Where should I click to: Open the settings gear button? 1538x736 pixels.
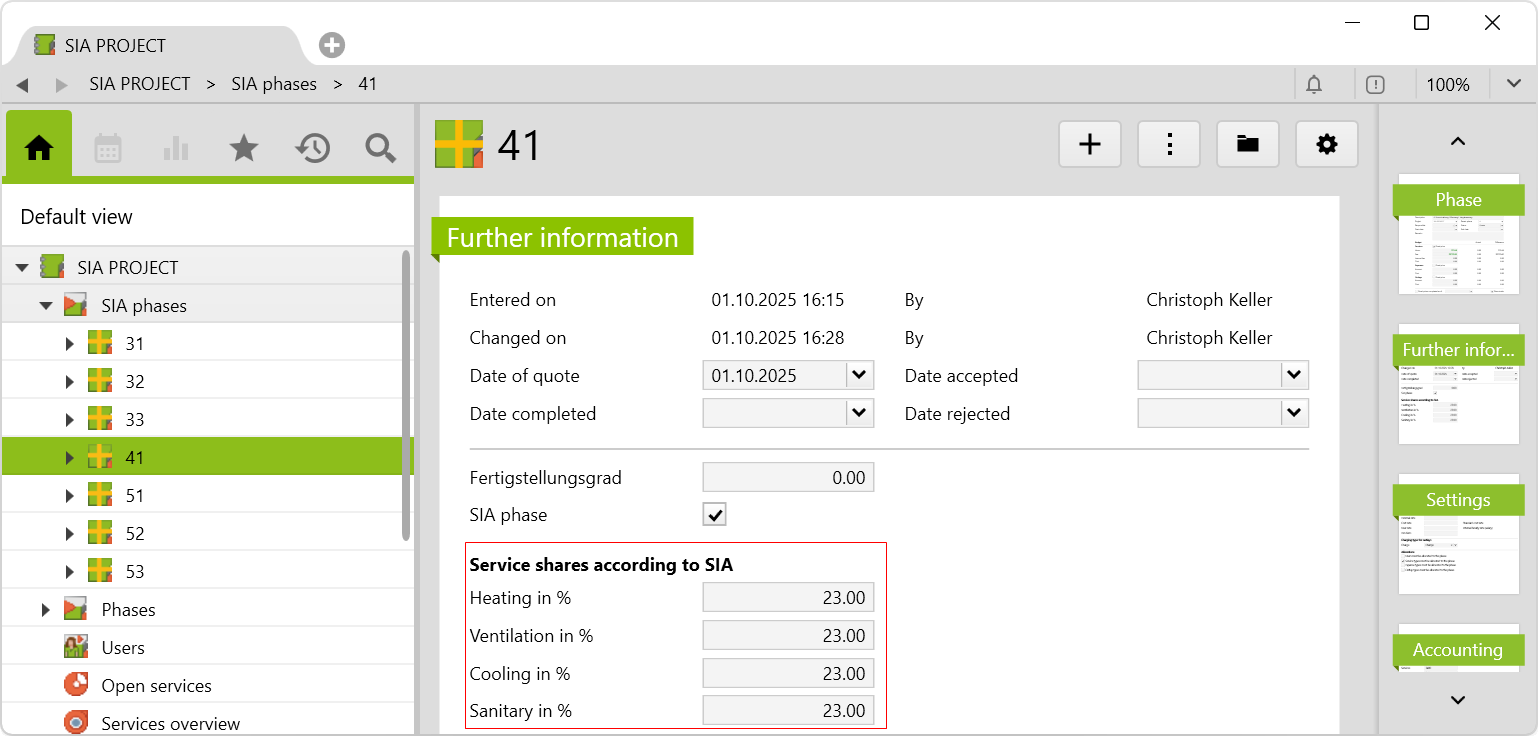click(x=1326, y=145)
